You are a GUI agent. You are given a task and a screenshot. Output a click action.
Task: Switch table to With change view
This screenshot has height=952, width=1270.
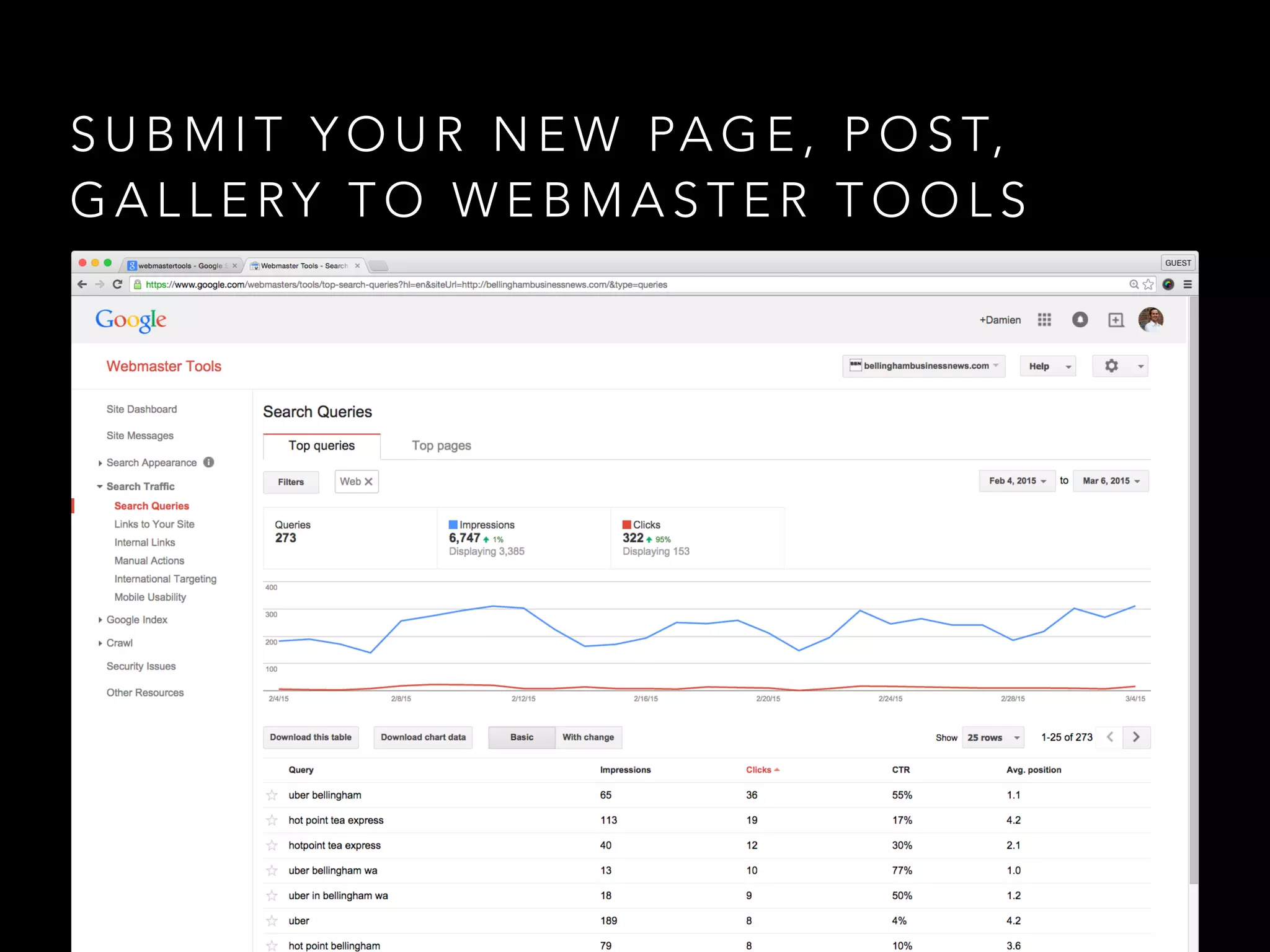588,738
